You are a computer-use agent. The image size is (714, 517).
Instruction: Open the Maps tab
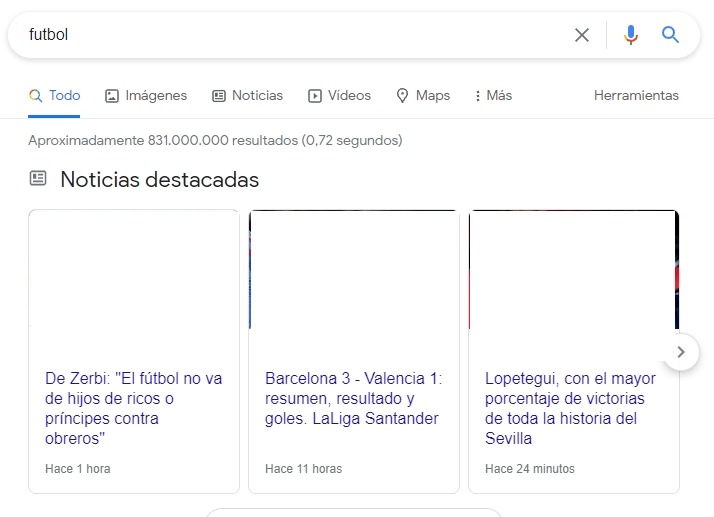[423, 96]
